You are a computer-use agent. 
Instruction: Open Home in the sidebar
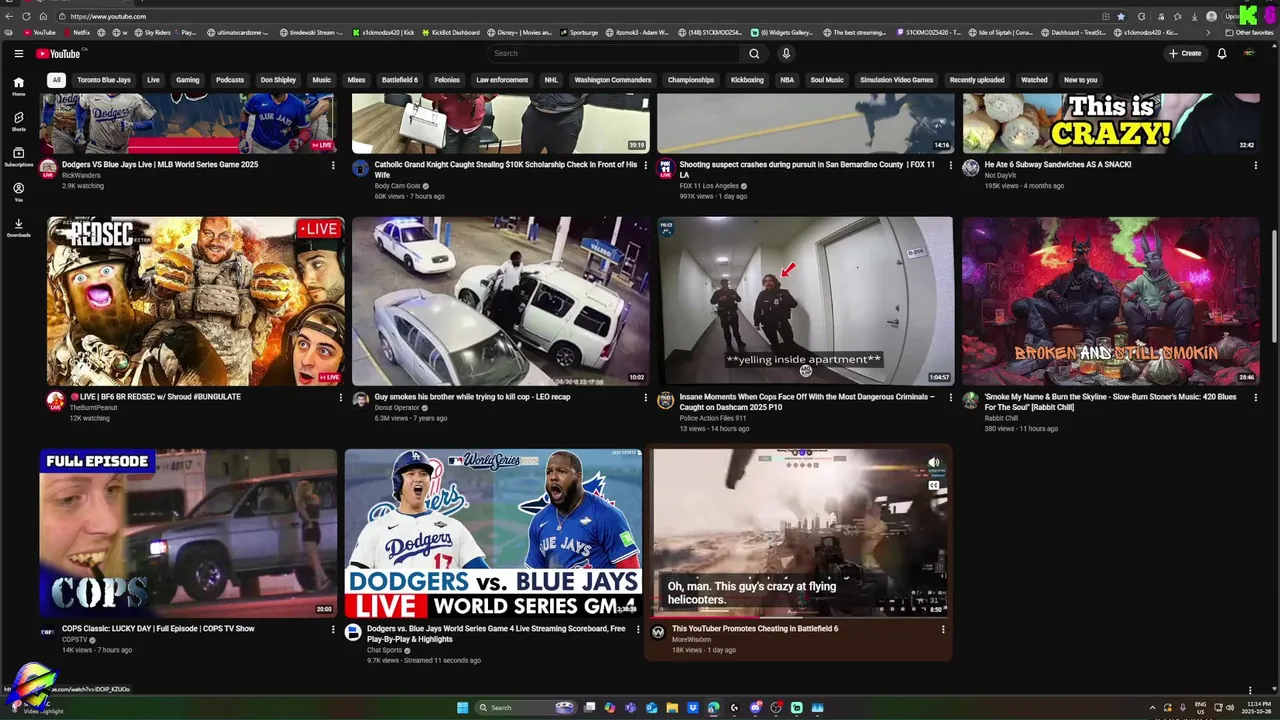(18, 86)
